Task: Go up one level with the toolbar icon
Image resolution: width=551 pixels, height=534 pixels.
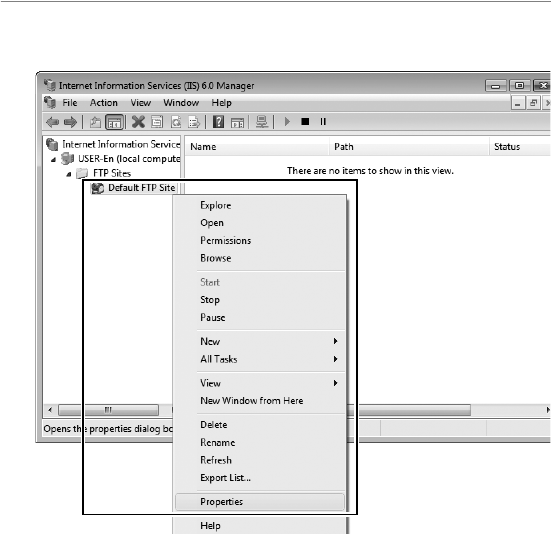Action: pos(95,122)
